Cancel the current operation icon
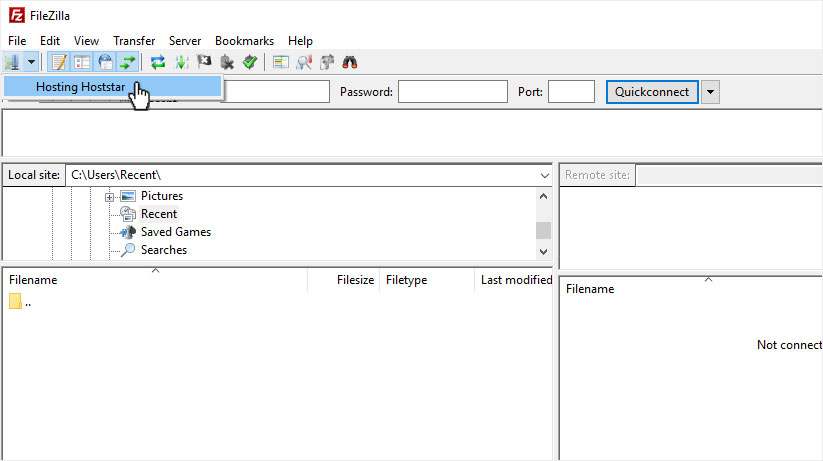The height and width of the screenshot is (461, 823). coord(204,62)
